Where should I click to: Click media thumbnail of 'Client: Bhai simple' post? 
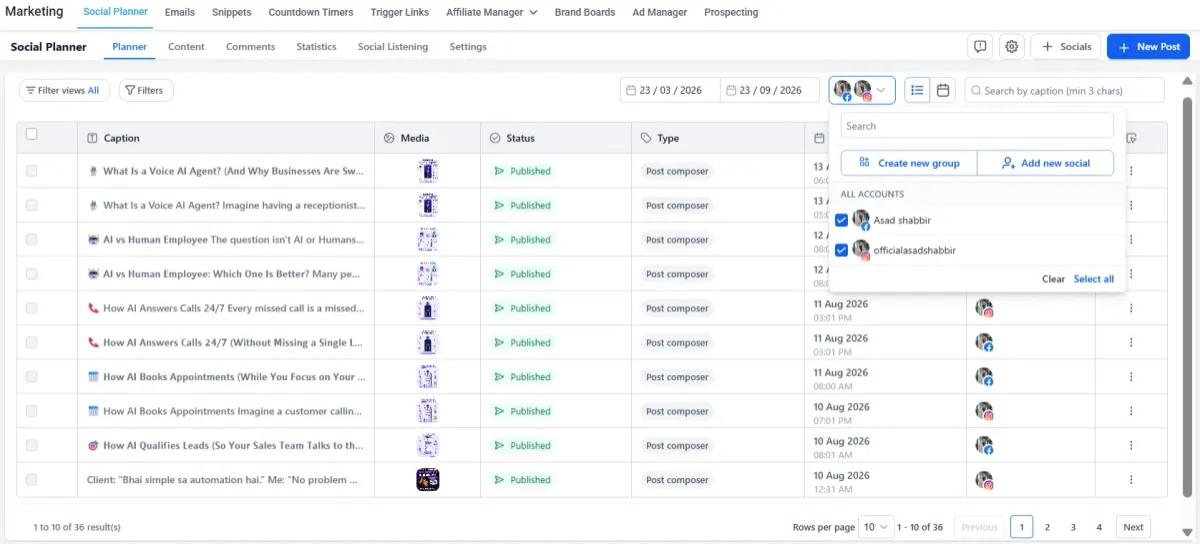[x=428, y=480]
